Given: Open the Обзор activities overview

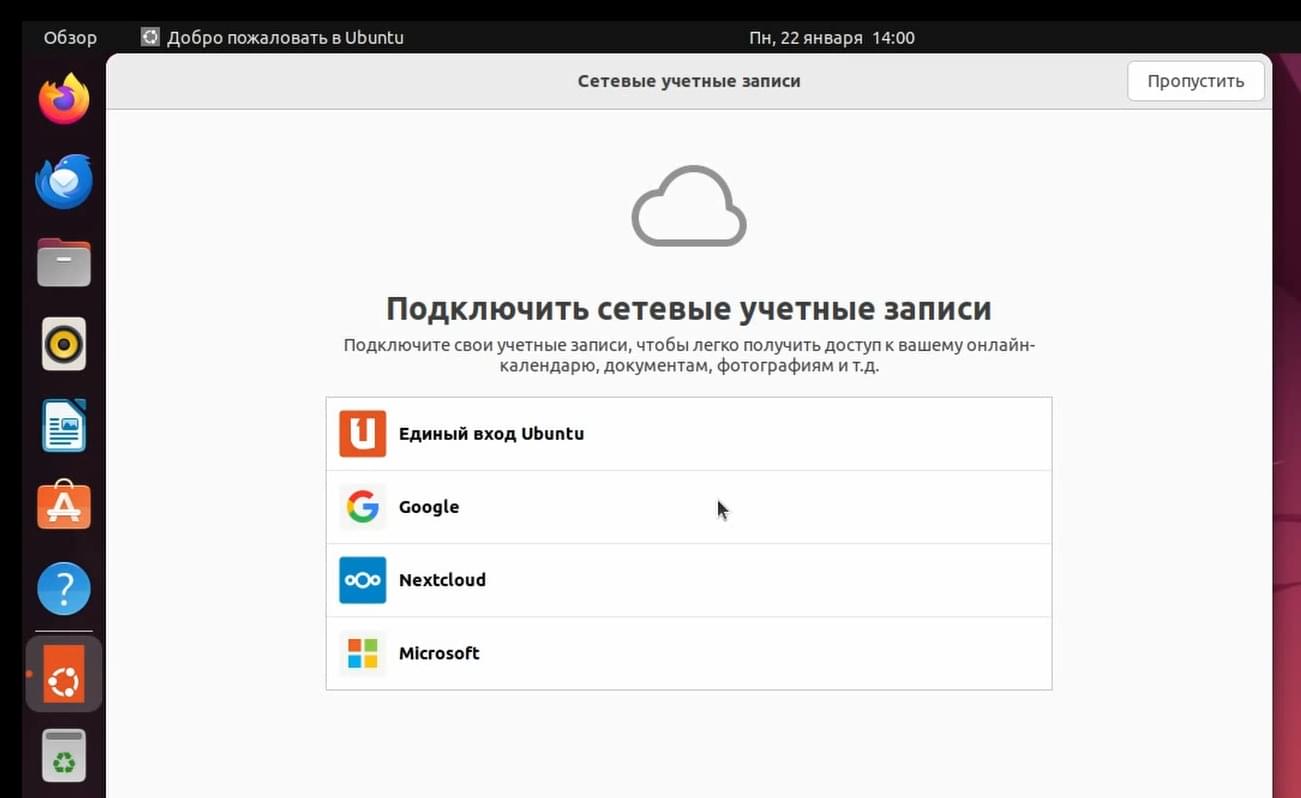Looking at the screenshot, I should (70, 38).
